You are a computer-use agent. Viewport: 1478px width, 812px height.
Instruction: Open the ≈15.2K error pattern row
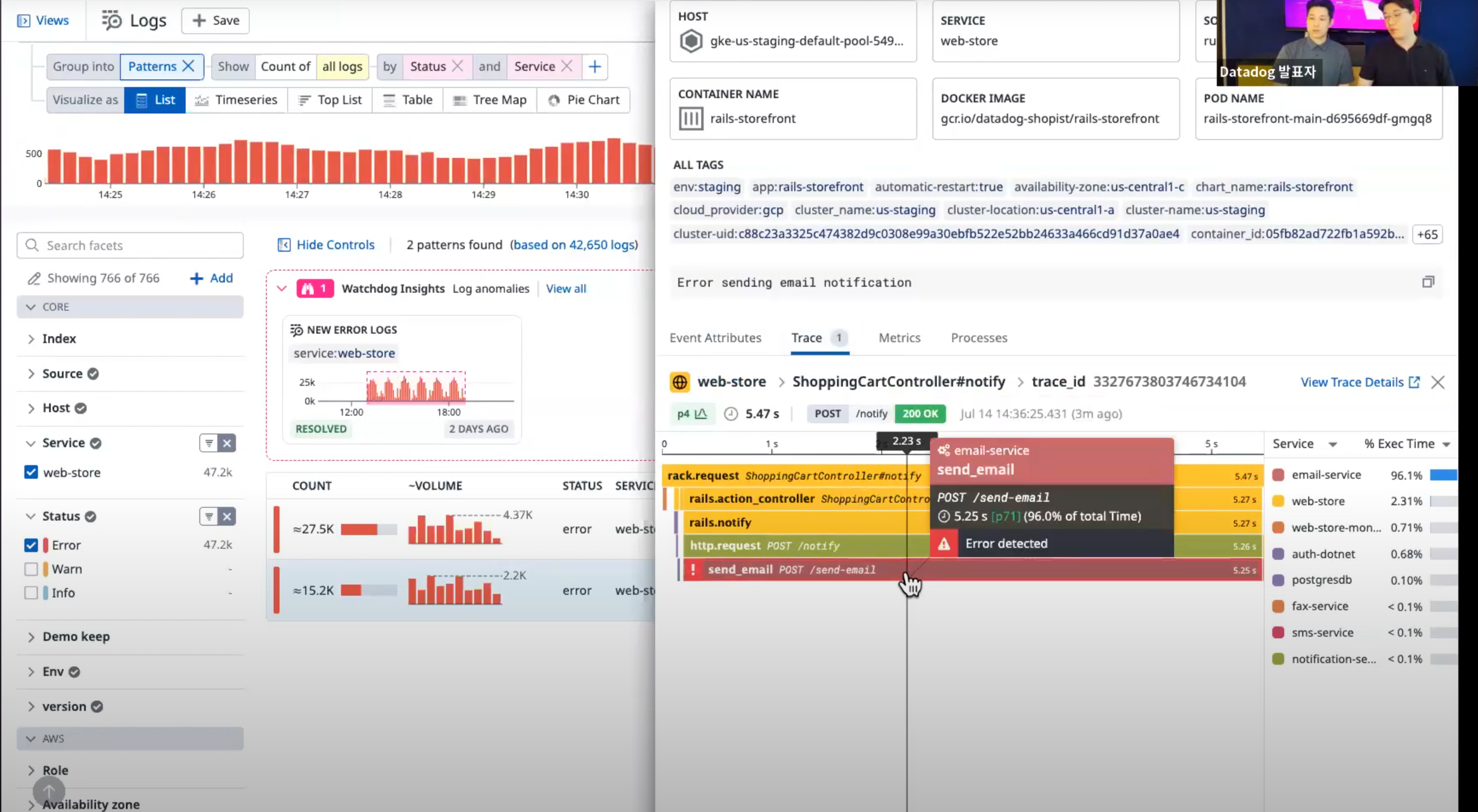click(x=461, y=590)
